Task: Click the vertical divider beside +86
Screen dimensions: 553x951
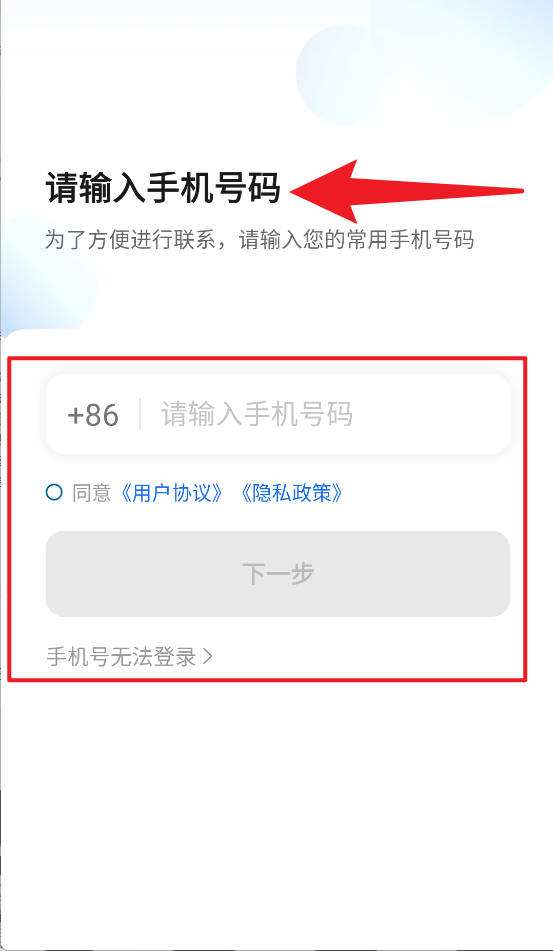Action: coord(140,414)
